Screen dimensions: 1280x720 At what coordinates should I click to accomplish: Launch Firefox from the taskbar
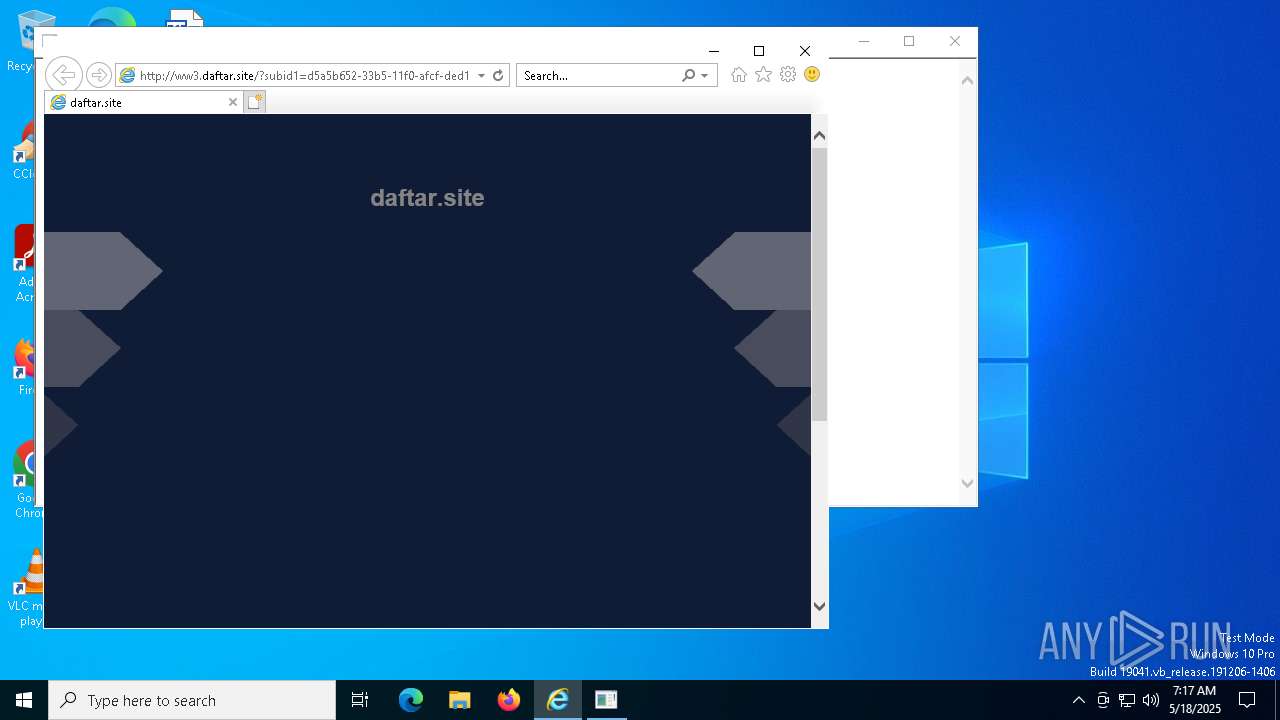pos(509,700)
